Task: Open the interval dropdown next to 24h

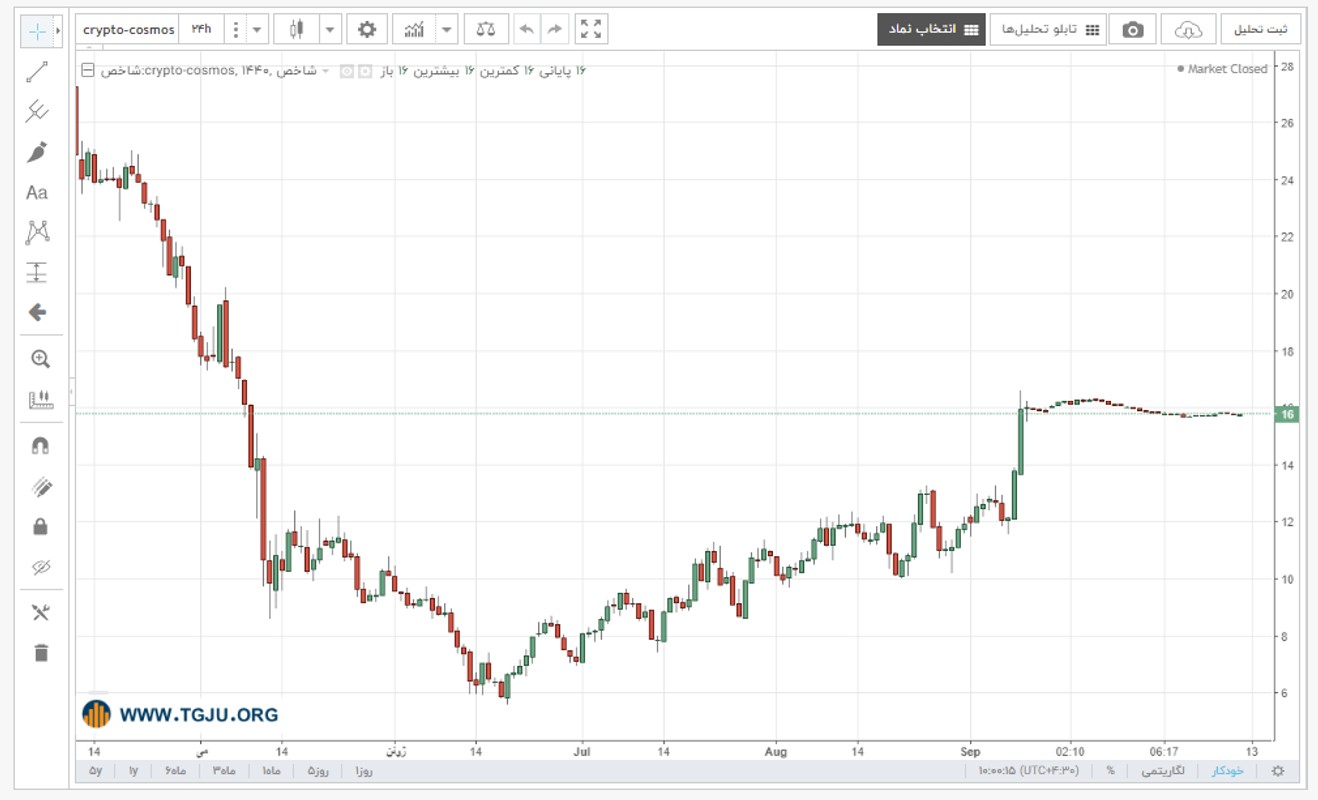Action: tap(258, 30)
